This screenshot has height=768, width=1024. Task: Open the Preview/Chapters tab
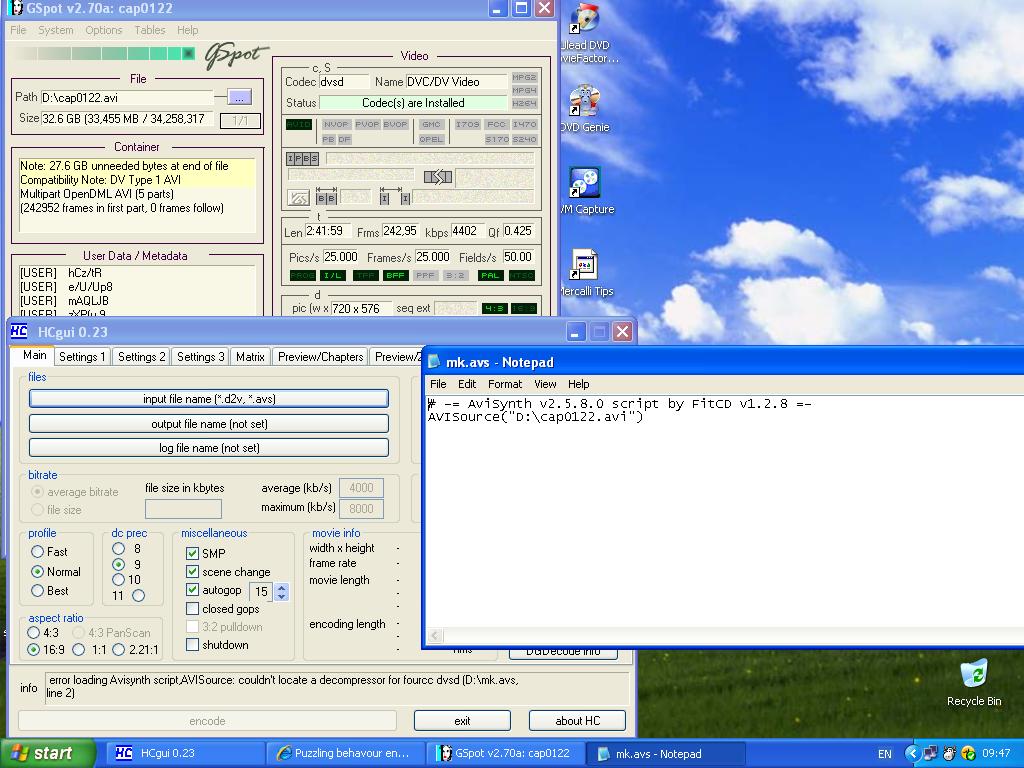tap(320, 357)
